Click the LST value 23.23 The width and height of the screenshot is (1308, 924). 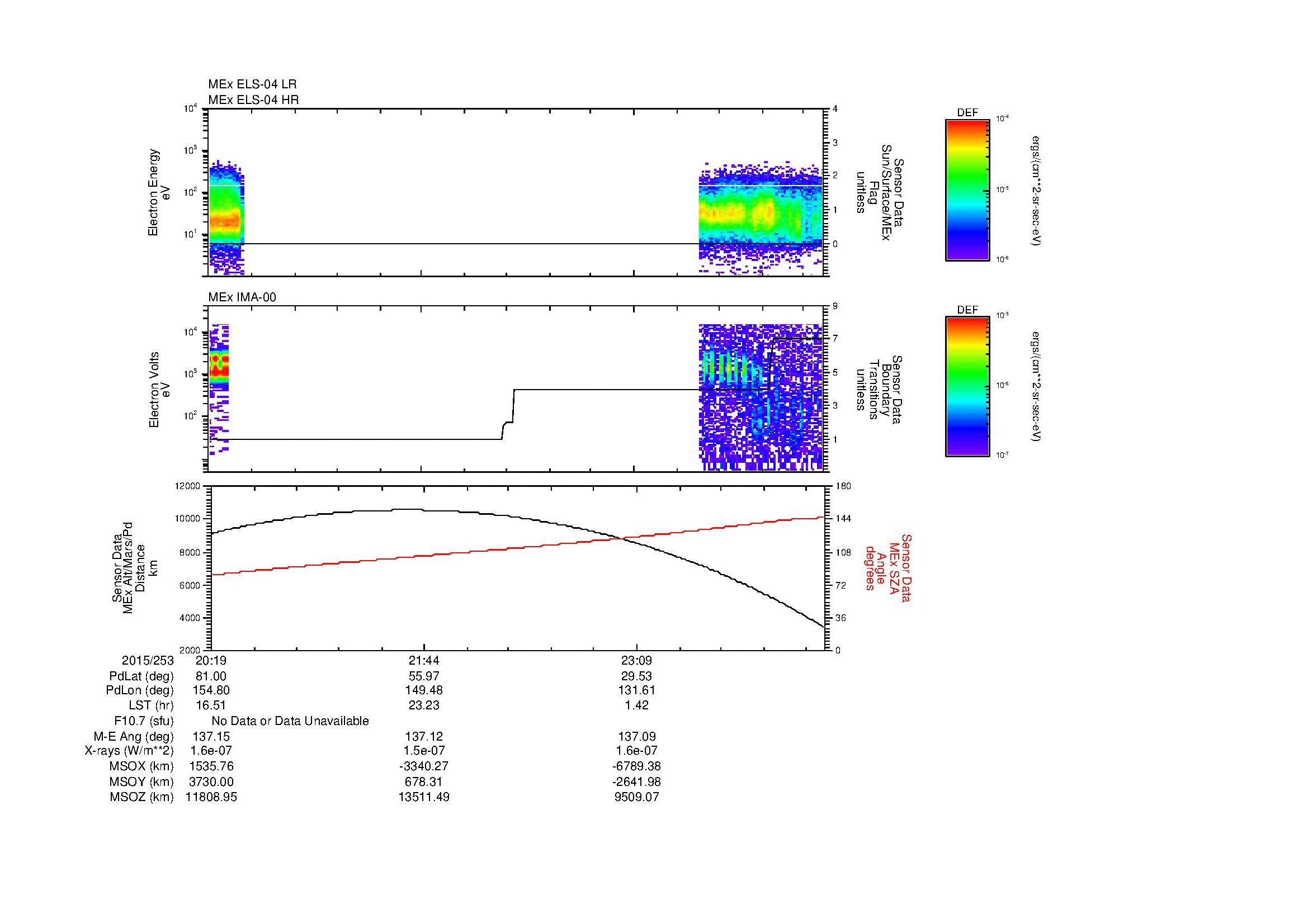(424, 705)
